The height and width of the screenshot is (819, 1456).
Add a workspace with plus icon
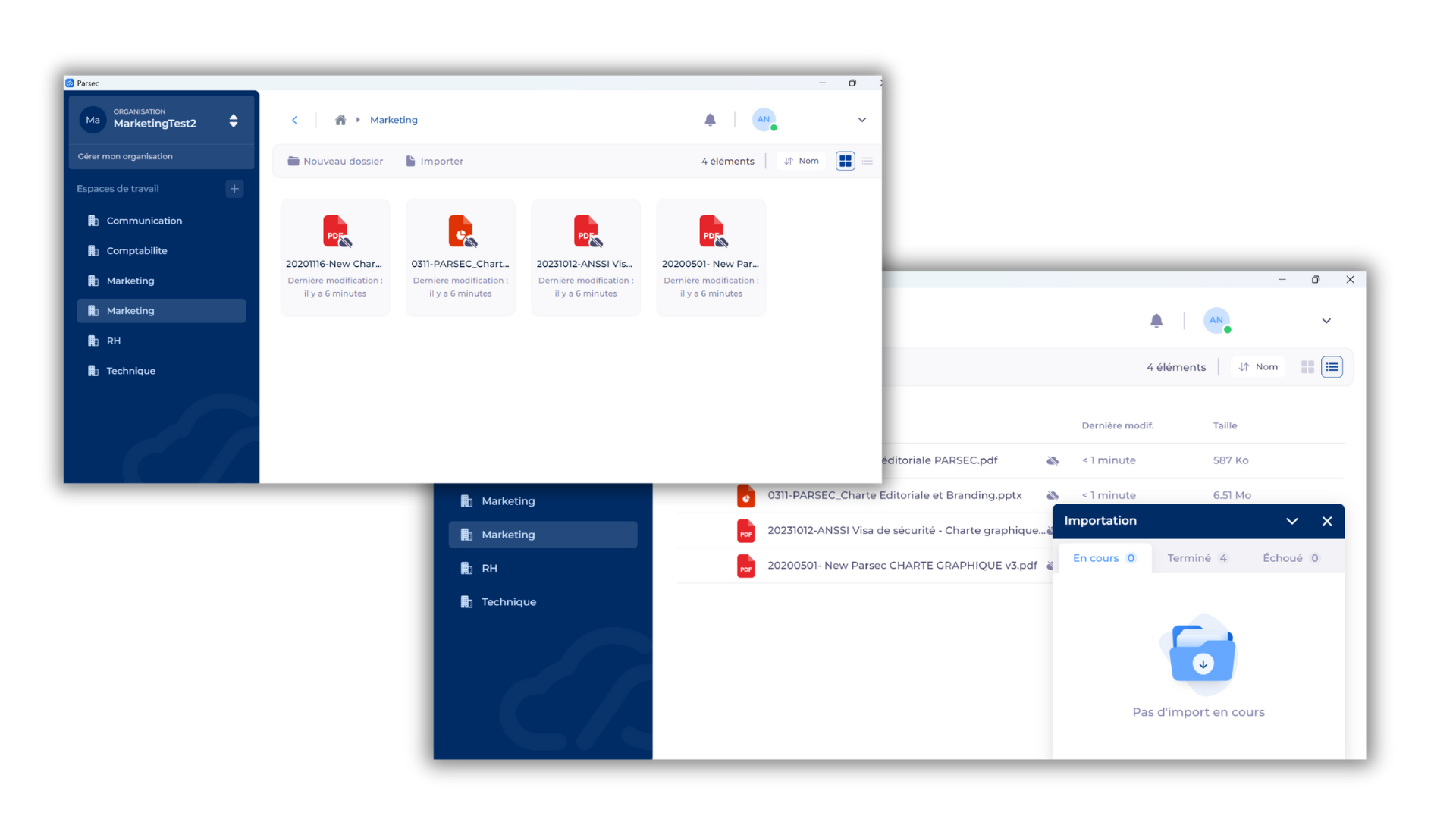click(x=234, y=189)
